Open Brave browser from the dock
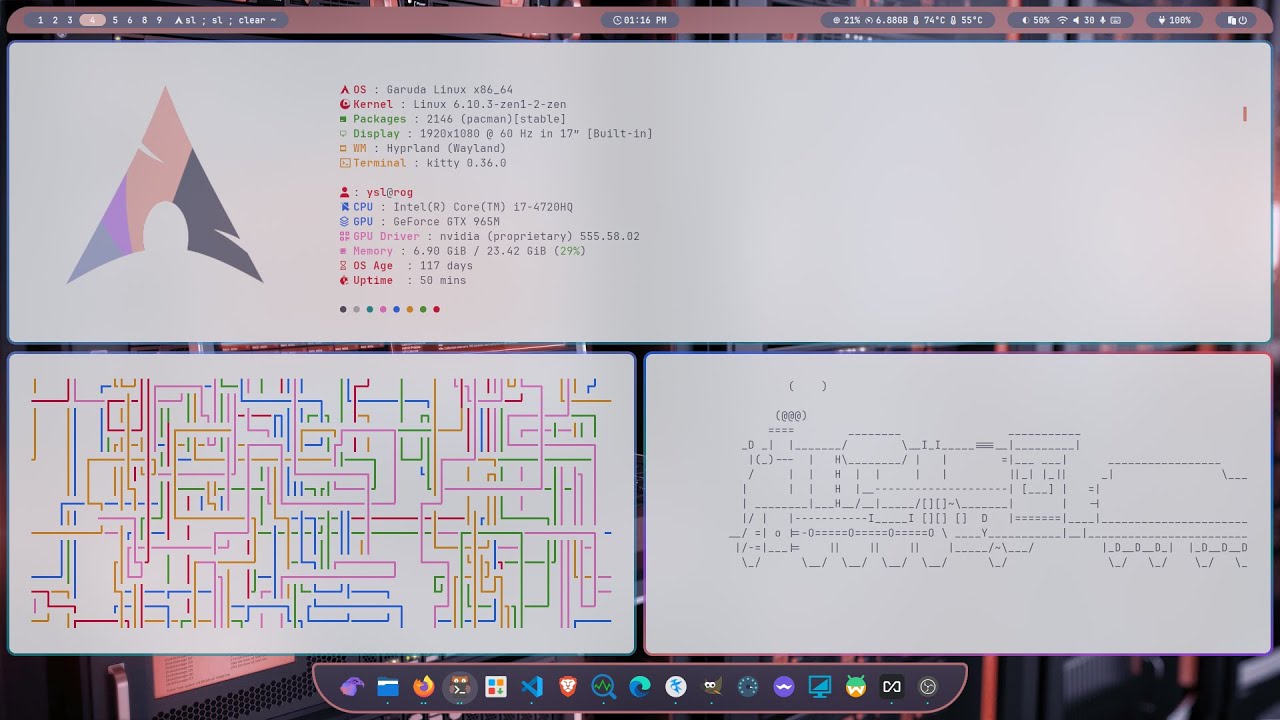 (568, 687)
